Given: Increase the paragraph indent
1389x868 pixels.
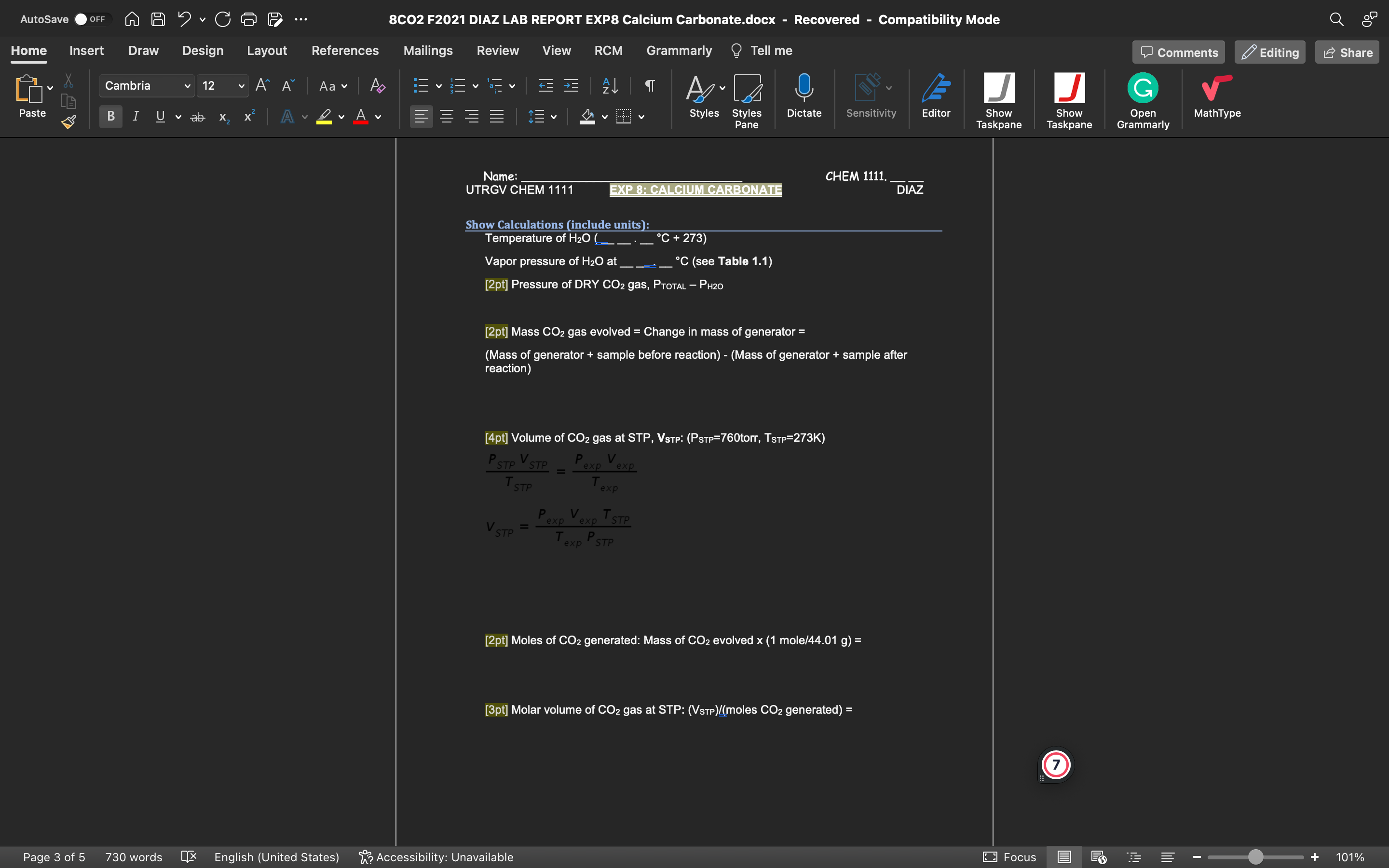Looking at the screenshot, I should (x=571, y=85).
